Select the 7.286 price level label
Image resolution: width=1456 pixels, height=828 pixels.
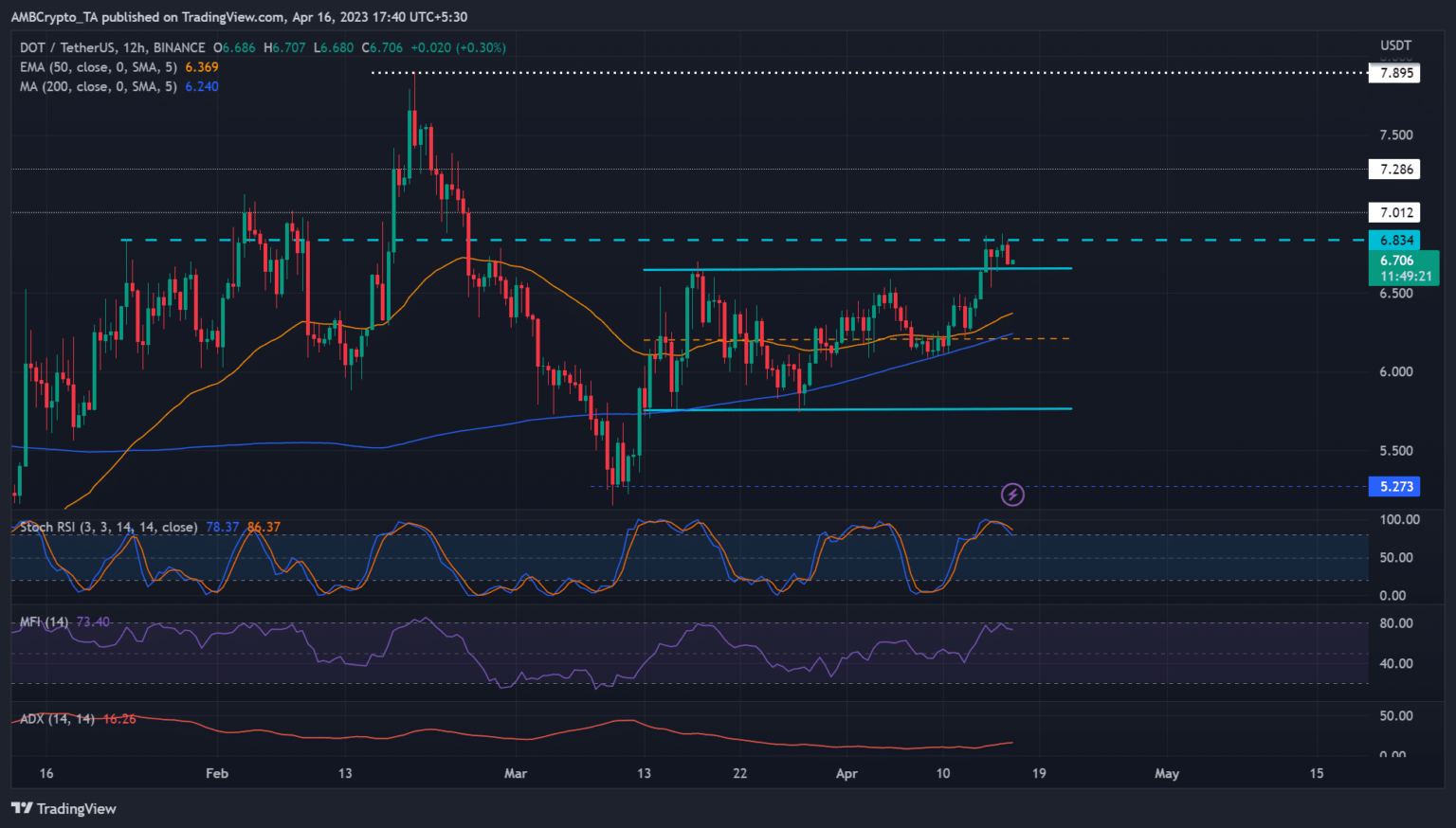pos(1394,170)
